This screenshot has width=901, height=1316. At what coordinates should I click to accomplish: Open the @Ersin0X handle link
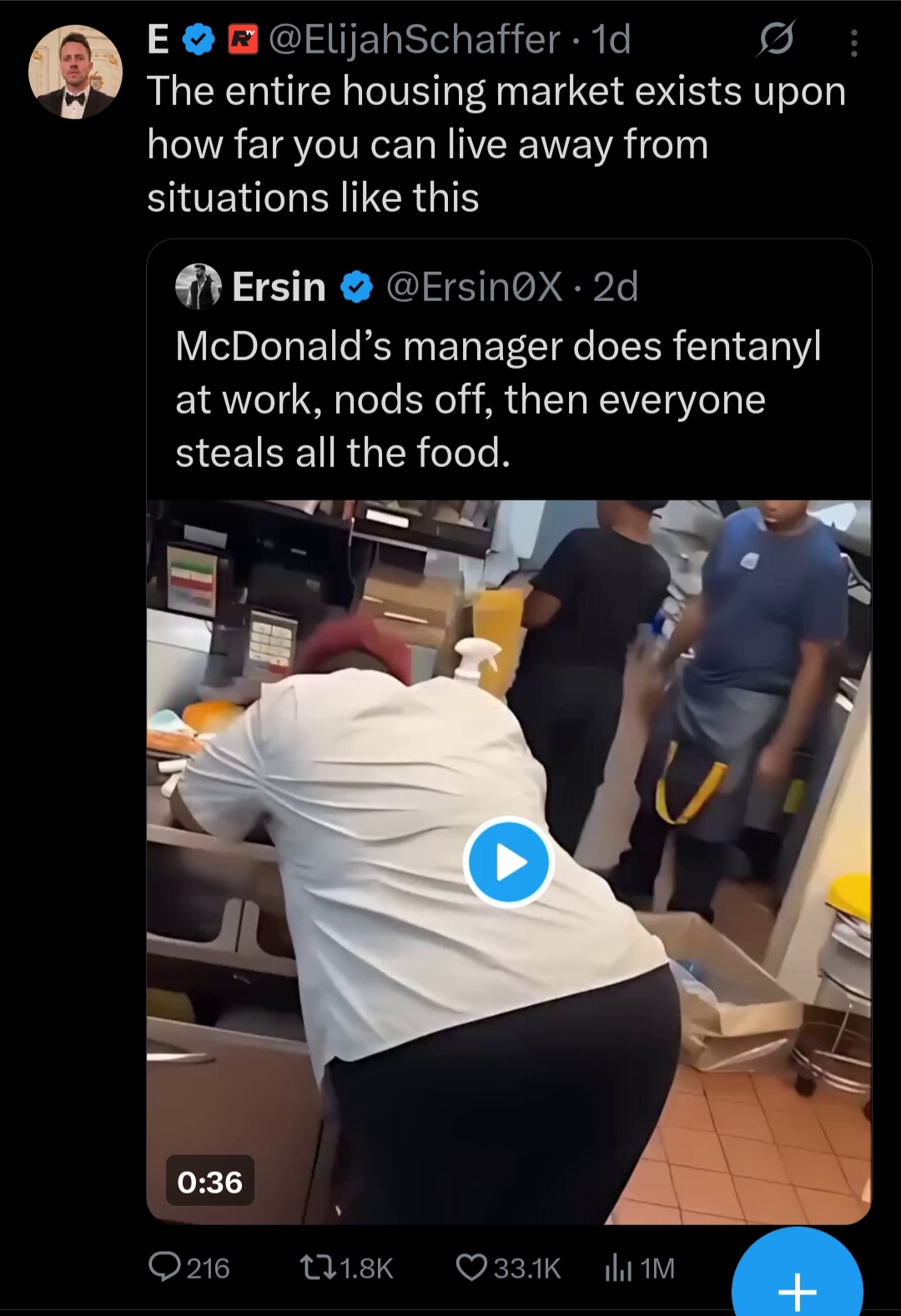[474, 287]
